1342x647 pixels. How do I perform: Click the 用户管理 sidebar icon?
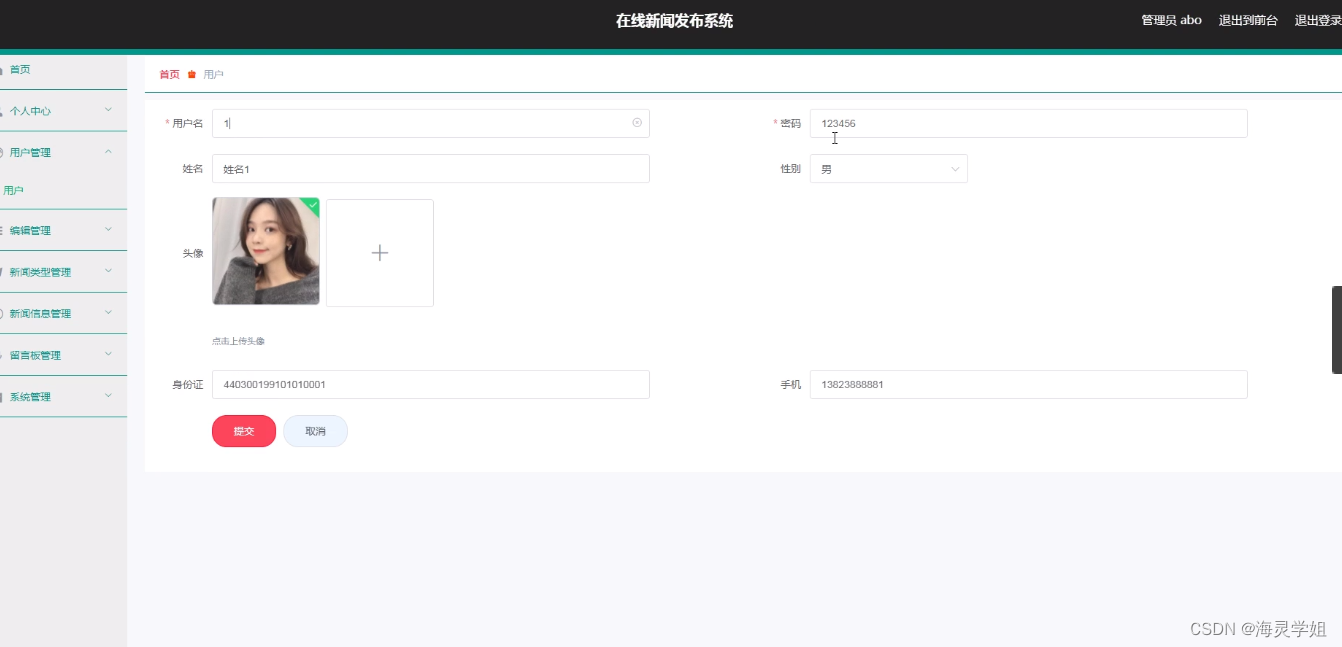coord(3,151)
